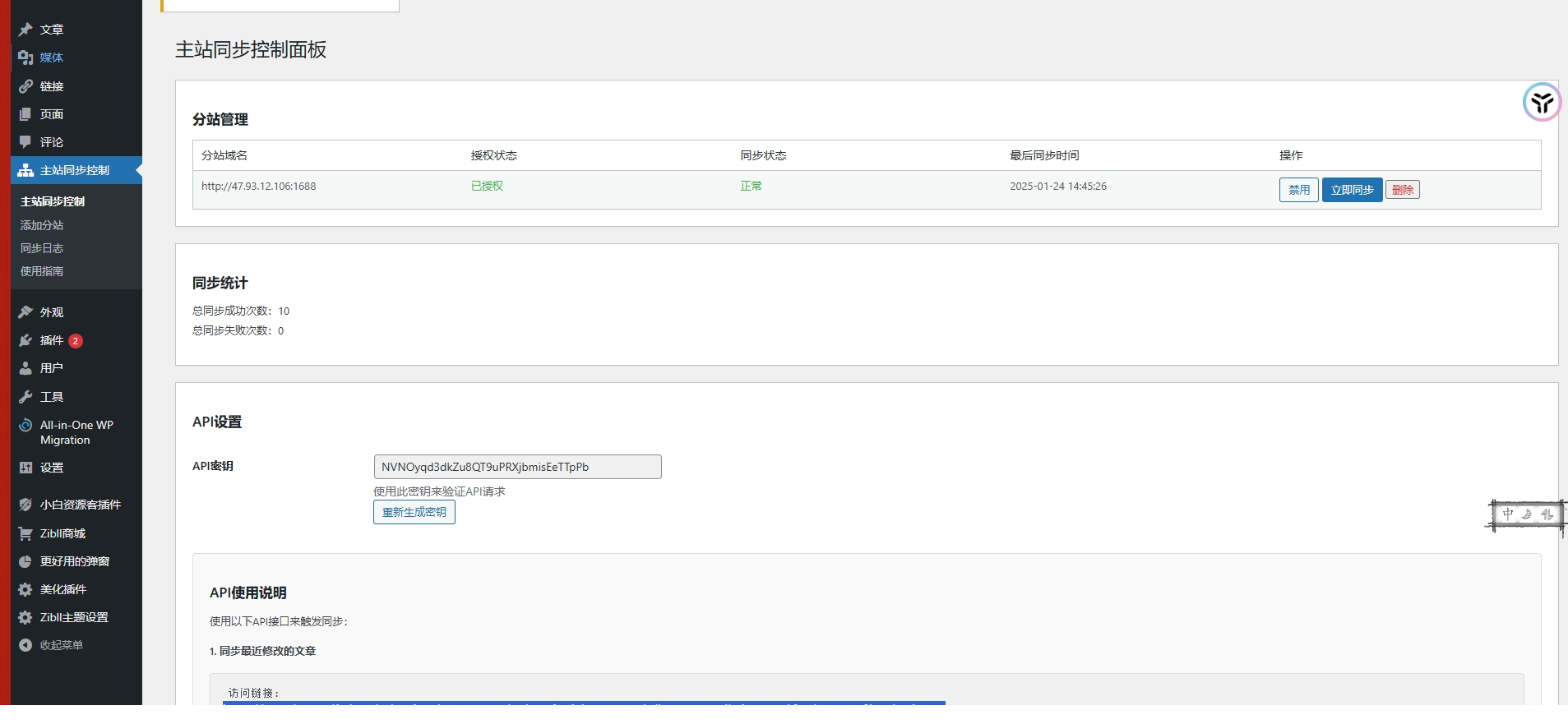Open the 主站同步控制 top menu
Image resolution: width=1568 pixels, height=724 pixels.
[x=76, y=170]
